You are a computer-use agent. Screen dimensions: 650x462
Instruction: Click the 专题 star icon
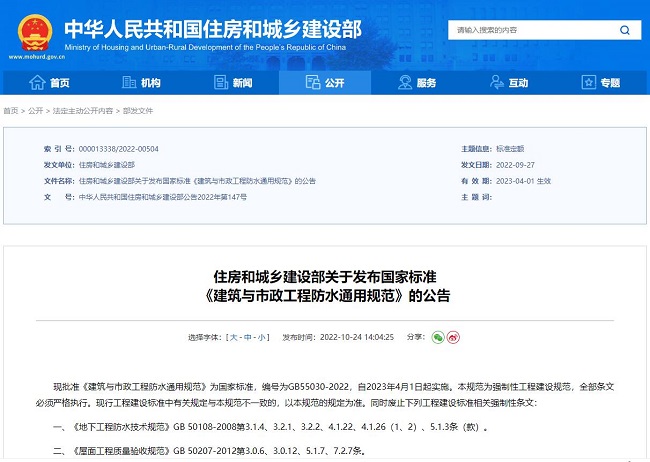(589, 82)
